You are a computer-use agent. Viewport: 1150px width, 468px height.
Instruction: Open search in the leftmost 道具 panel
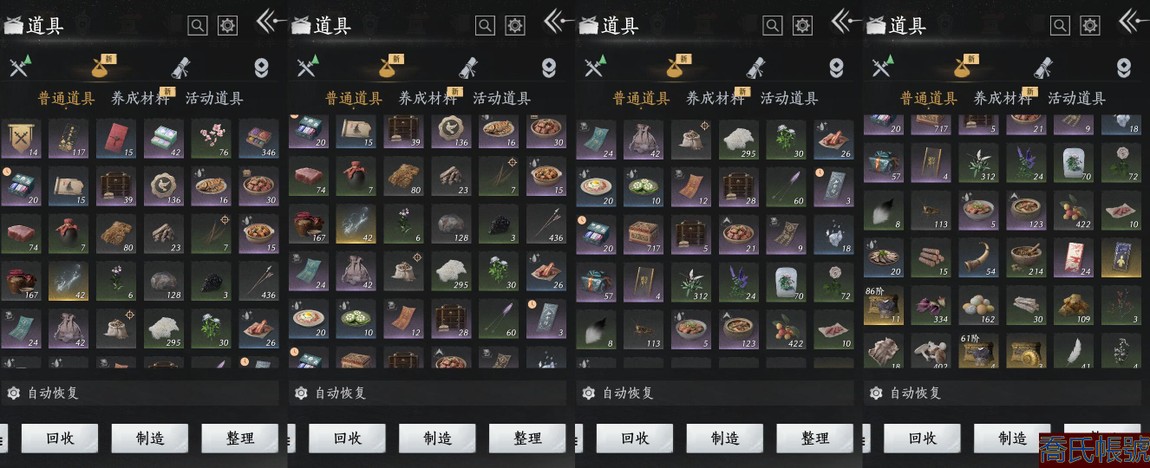coord(197,26)
